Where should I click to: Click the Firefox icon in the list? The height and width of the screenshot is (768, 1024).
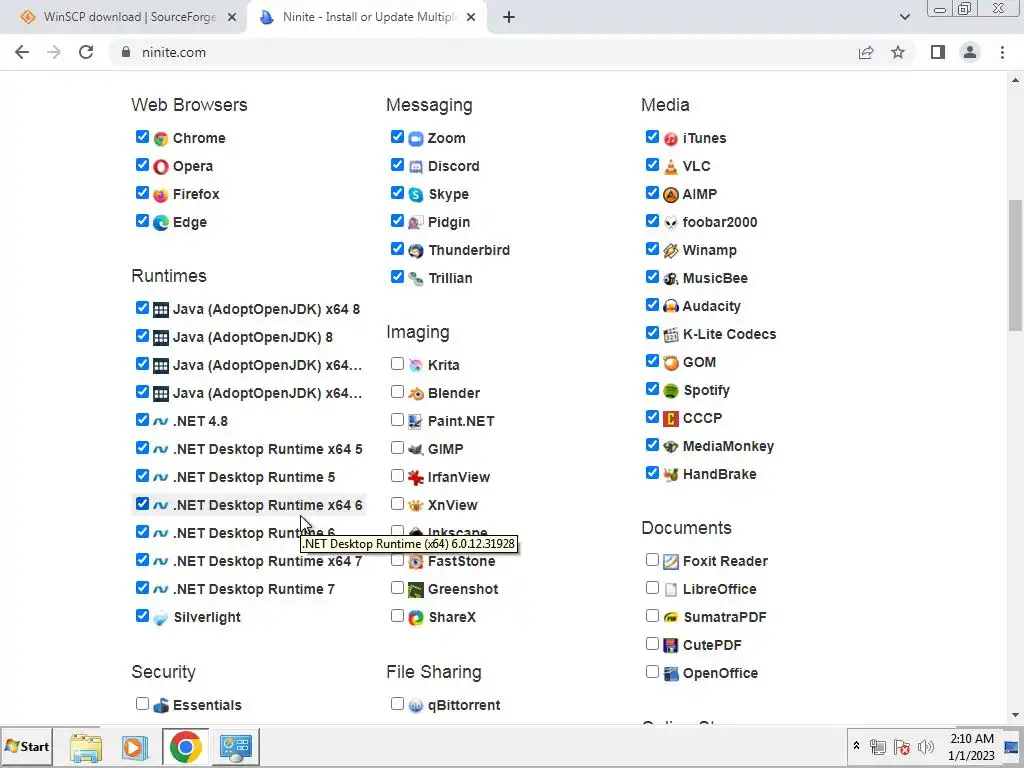tap(161, 195)
